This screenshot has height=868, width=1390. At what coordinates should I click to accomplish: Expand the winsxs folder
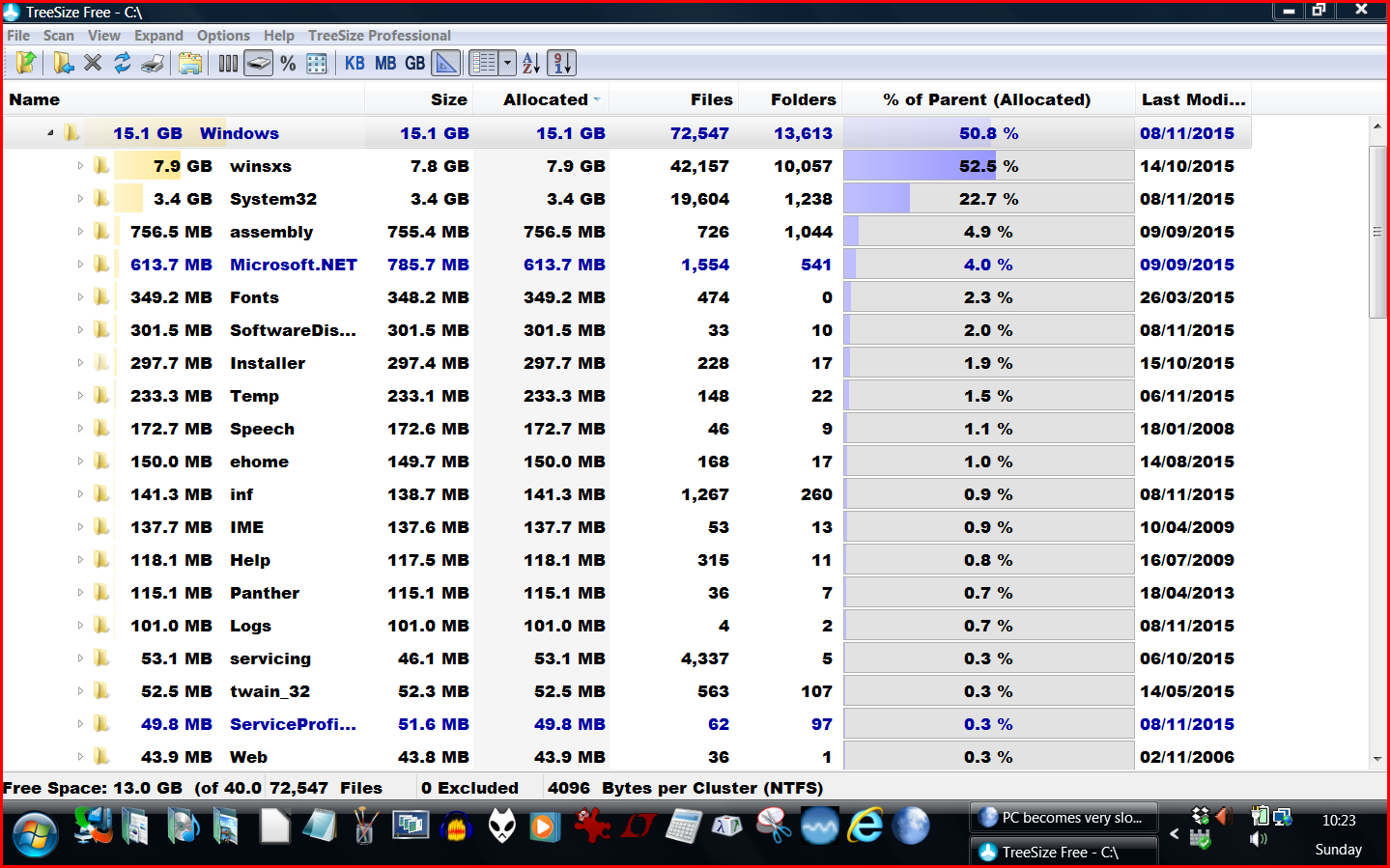tap(80, 166)
